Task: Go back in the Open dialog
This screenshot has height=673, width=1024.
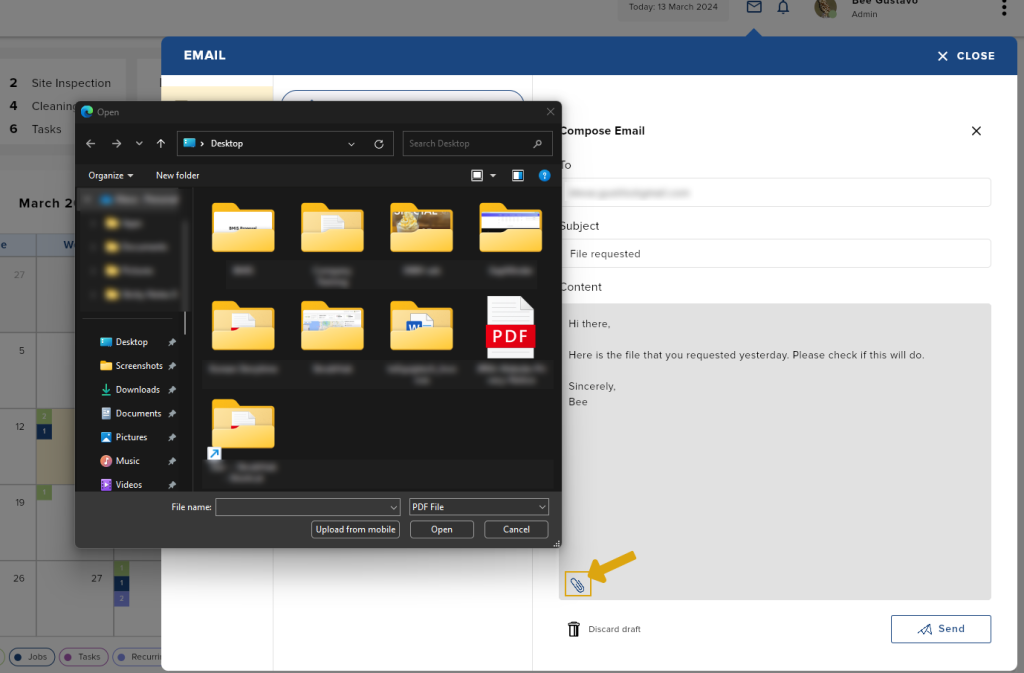Action: point(91,144)
